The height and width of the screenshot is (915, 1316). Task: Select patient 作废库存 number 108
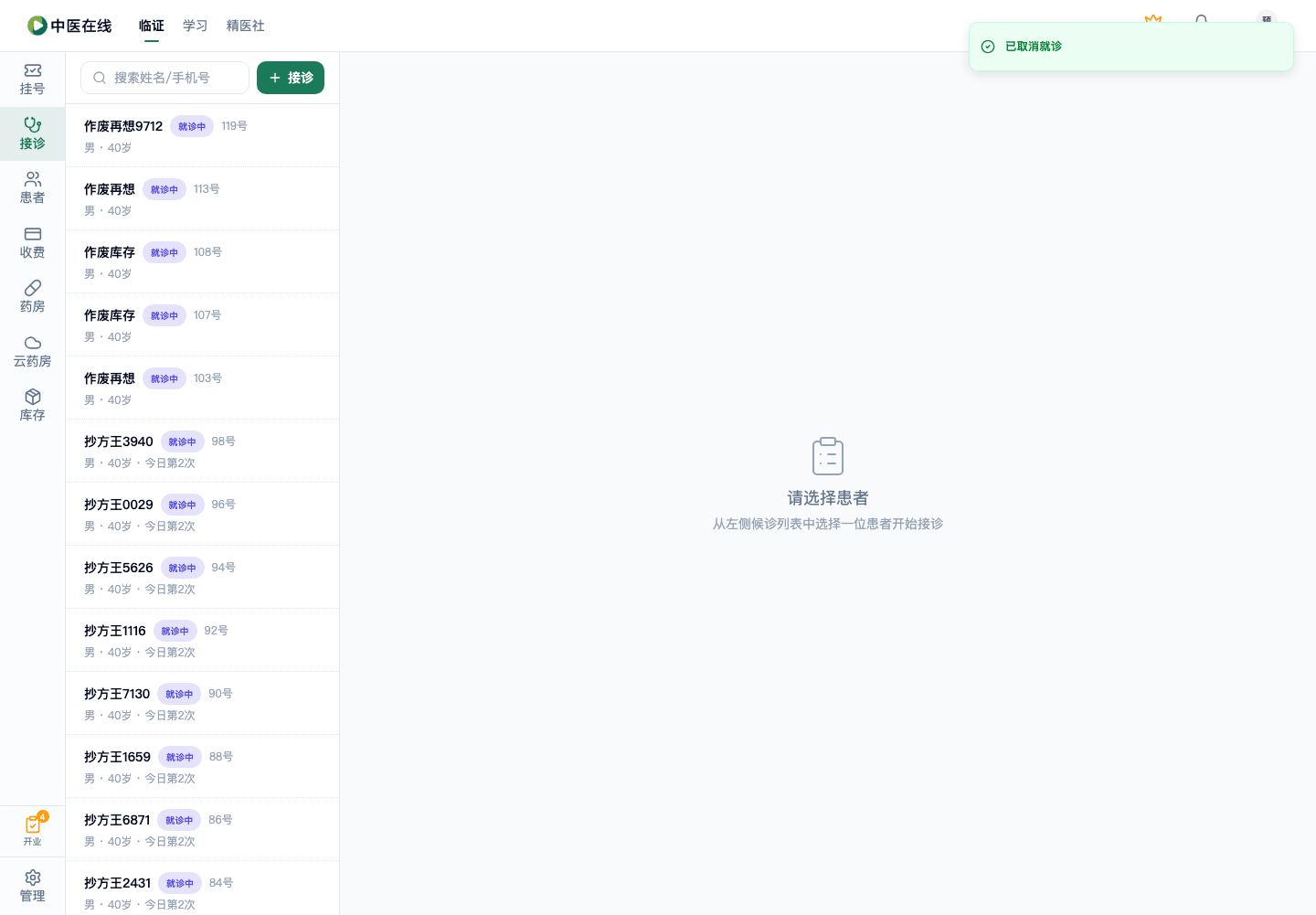pyautogui.click(x=202, y=261)
